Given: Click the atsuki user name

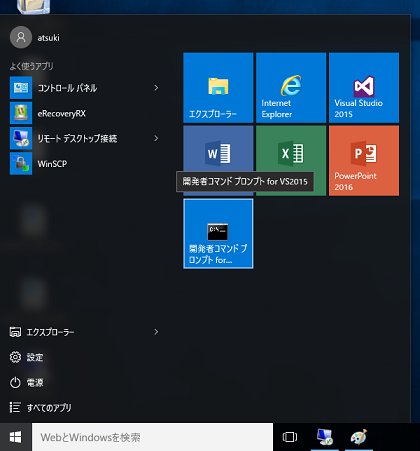Looking at the screenshot, I should 48,38.
